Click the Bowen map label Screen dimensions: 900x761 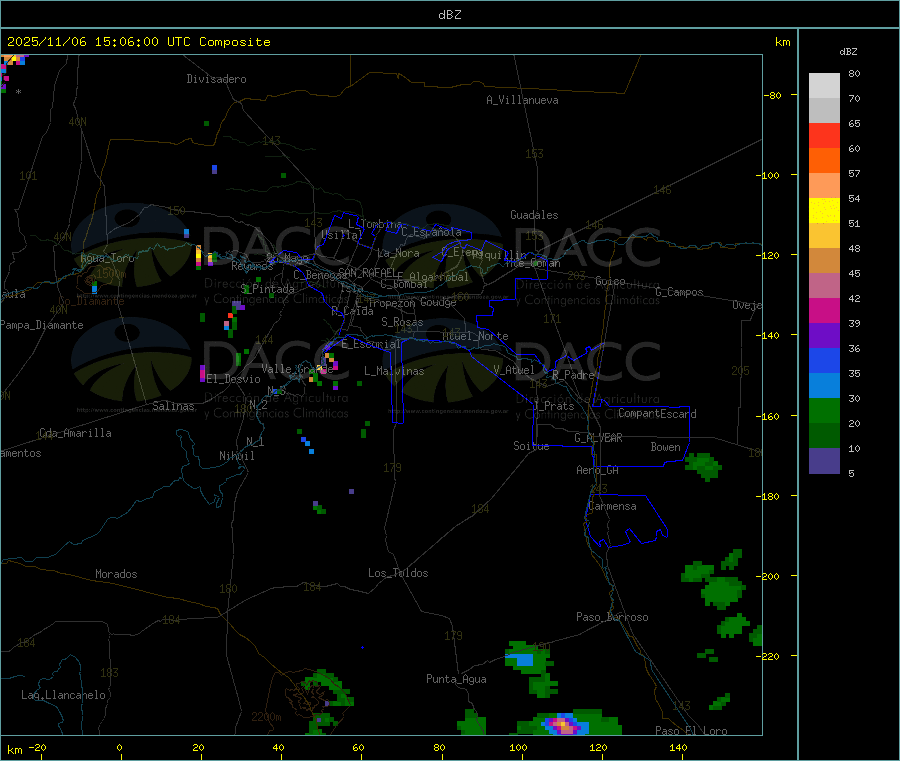(x=665, y=447)
